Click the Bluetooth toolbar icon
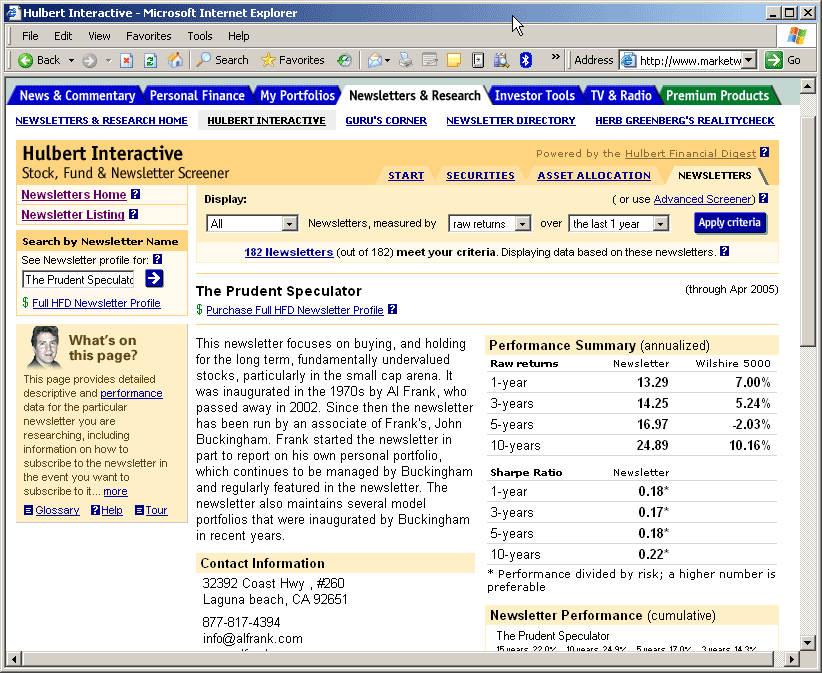Screen dimensions: 822x673 pos(526,60)
